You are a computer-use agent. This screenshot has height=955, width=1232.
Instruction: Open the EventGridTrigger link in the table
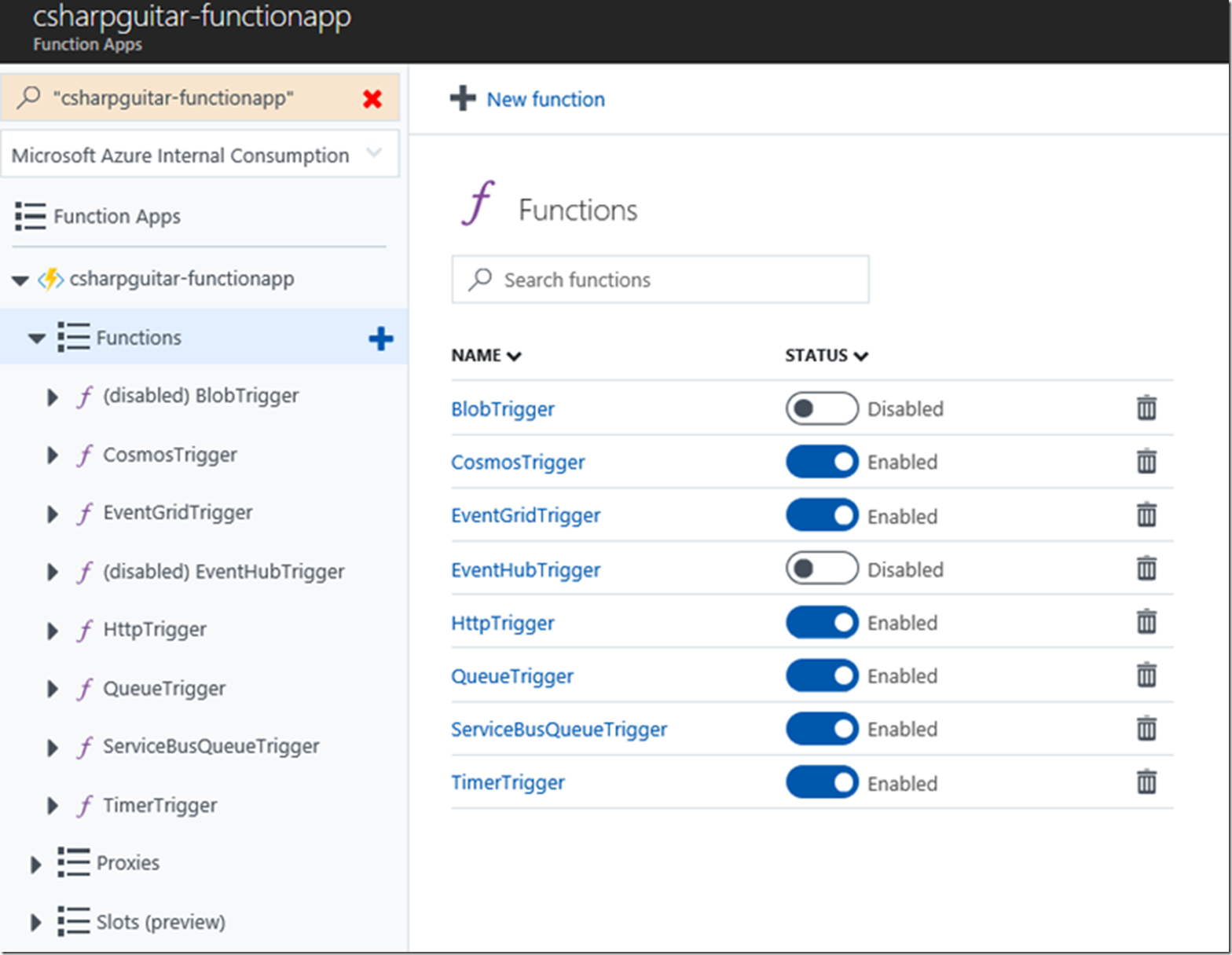(x=526, y=515)
